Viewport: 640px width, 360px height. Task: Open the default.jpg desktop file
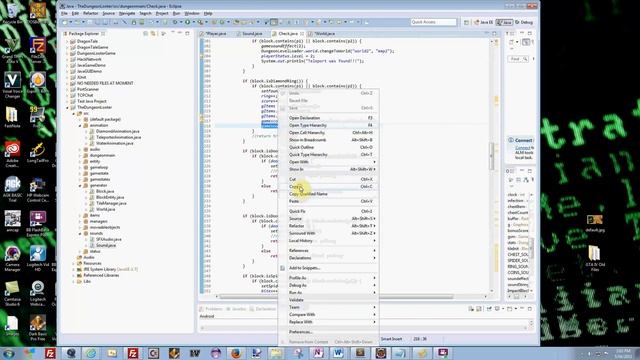tap(595, 223)
